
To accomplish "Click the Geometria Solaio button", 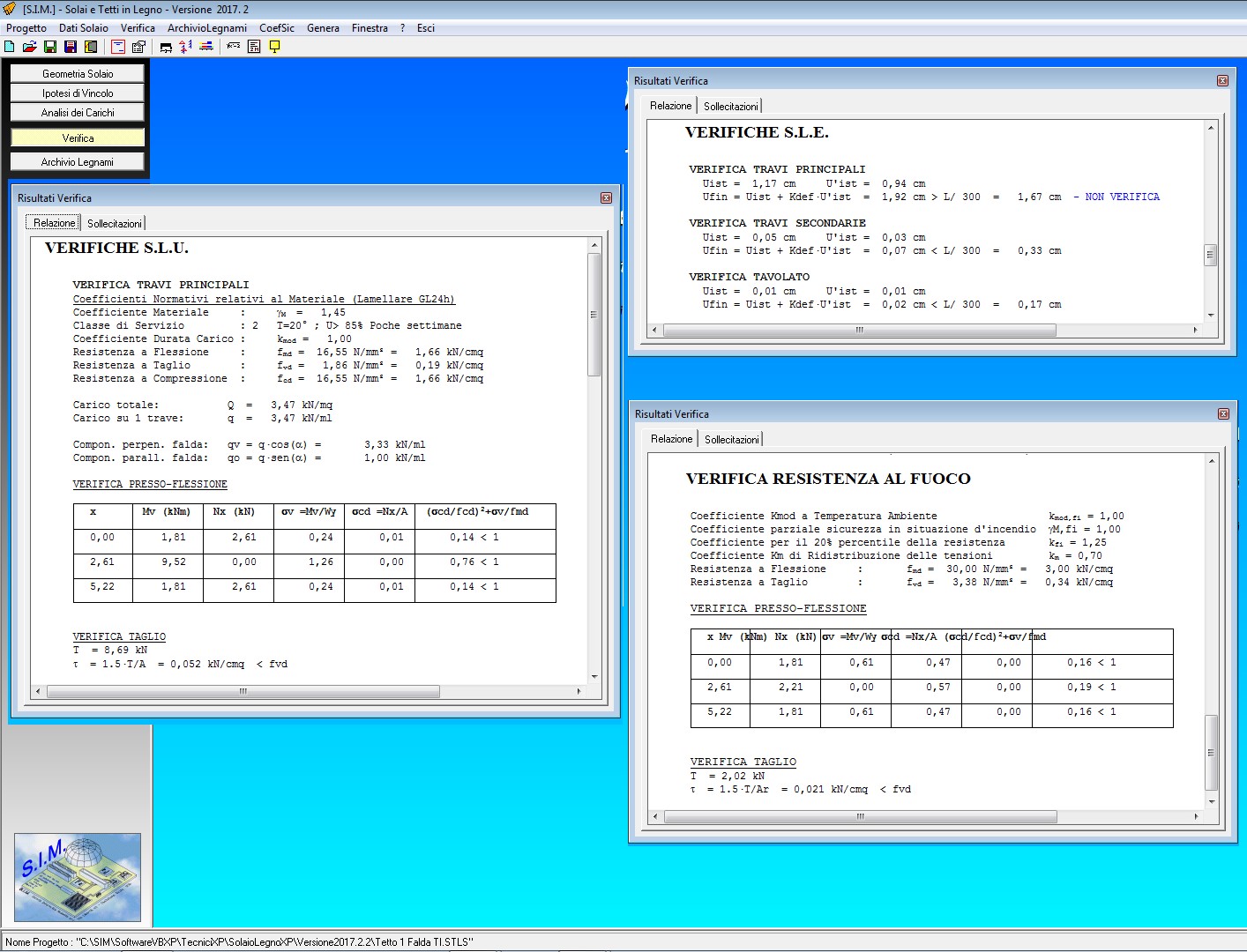I will pos(78,74).
